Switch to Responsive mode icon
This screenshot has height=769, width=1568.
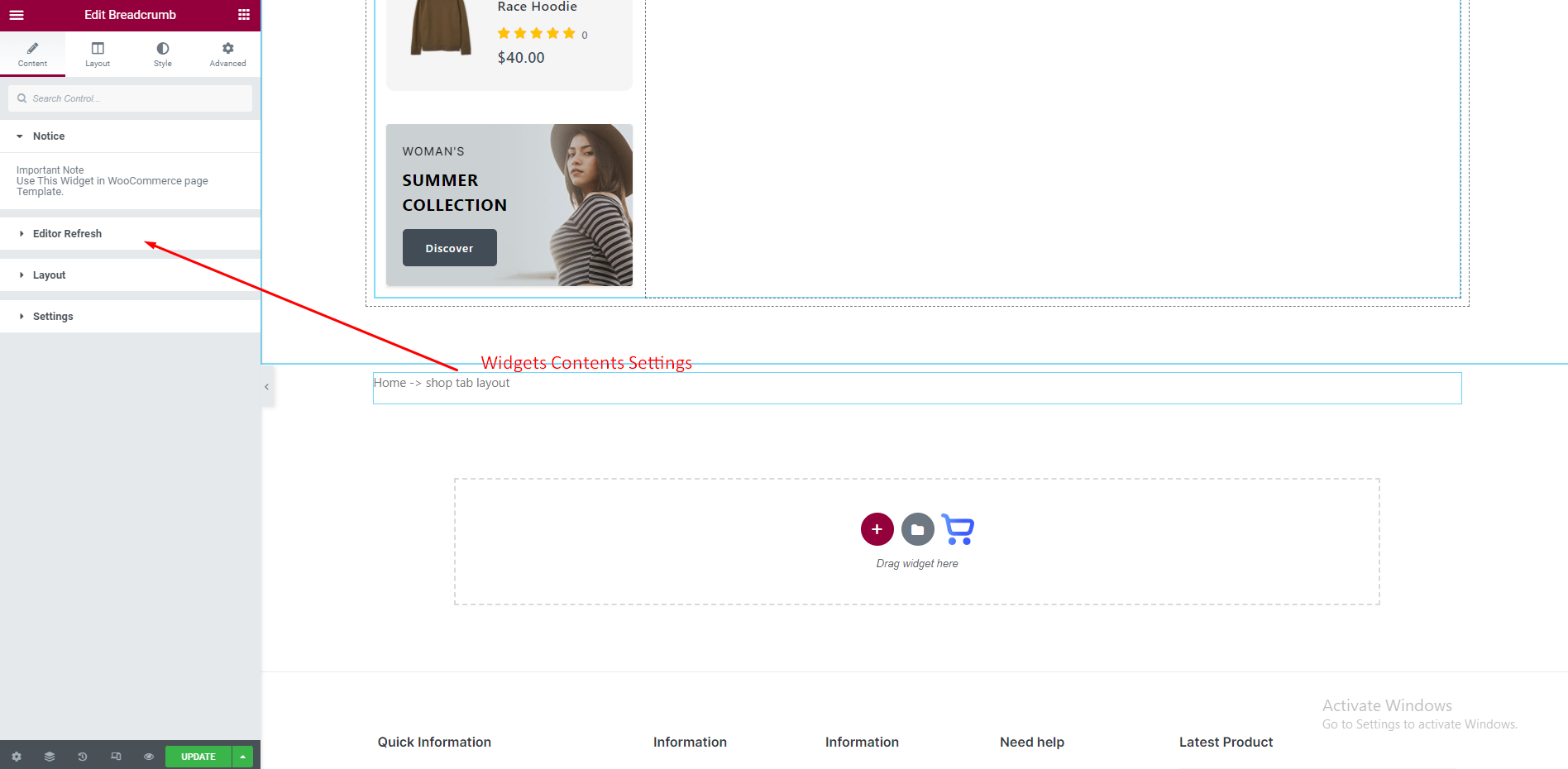116,757
